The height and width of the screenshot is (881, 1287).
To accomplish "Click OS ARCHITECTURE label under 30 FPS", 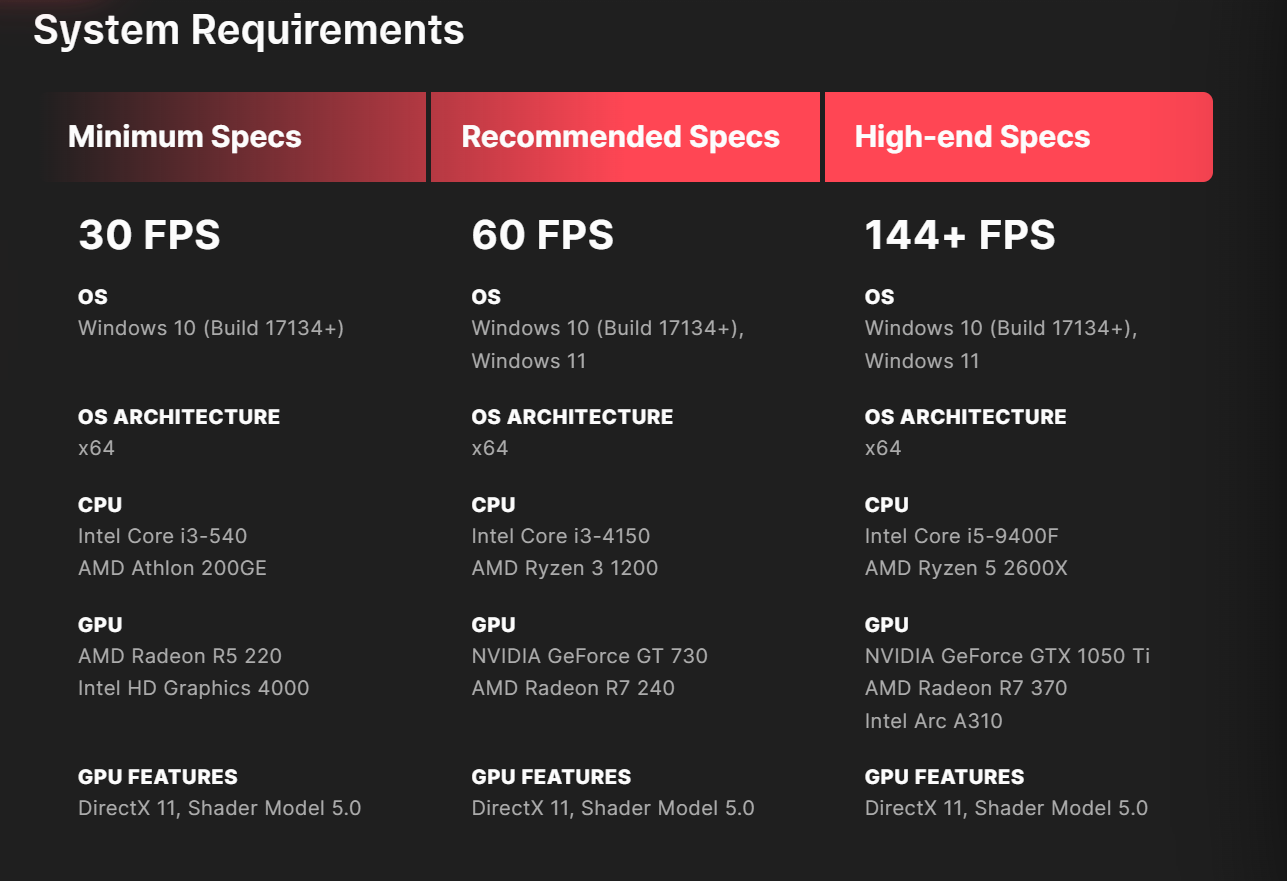I will click(179, 417).
